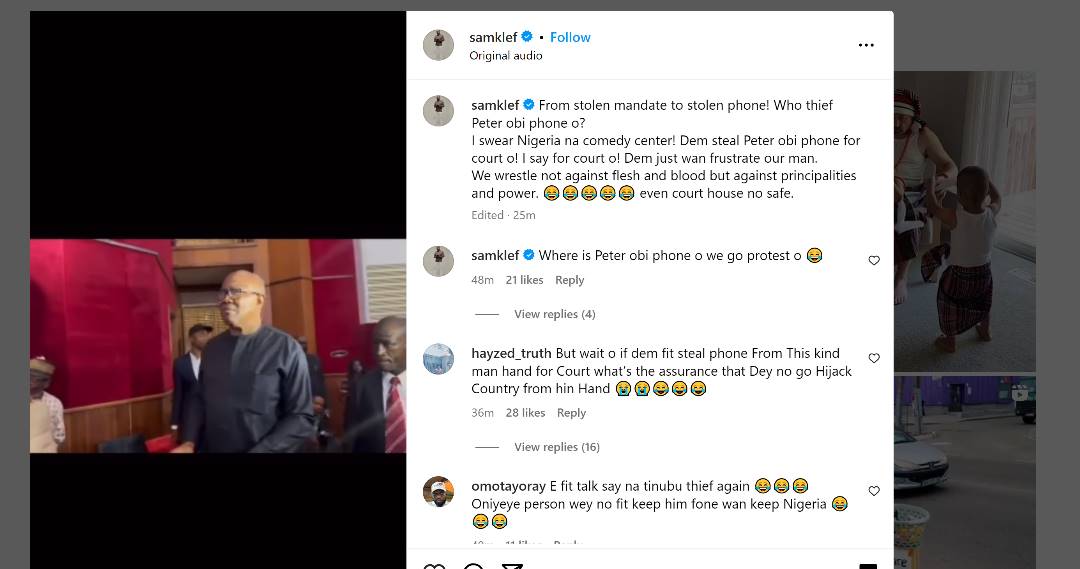Expand View replies (16)

pyautogui.click(x=557, y=447)
